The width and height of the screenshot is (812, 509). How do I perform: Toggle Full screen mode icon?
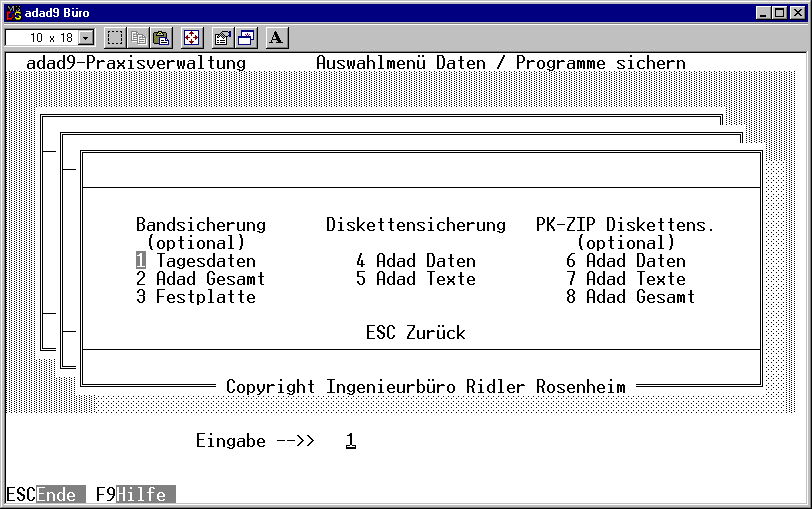pos(192,38)
